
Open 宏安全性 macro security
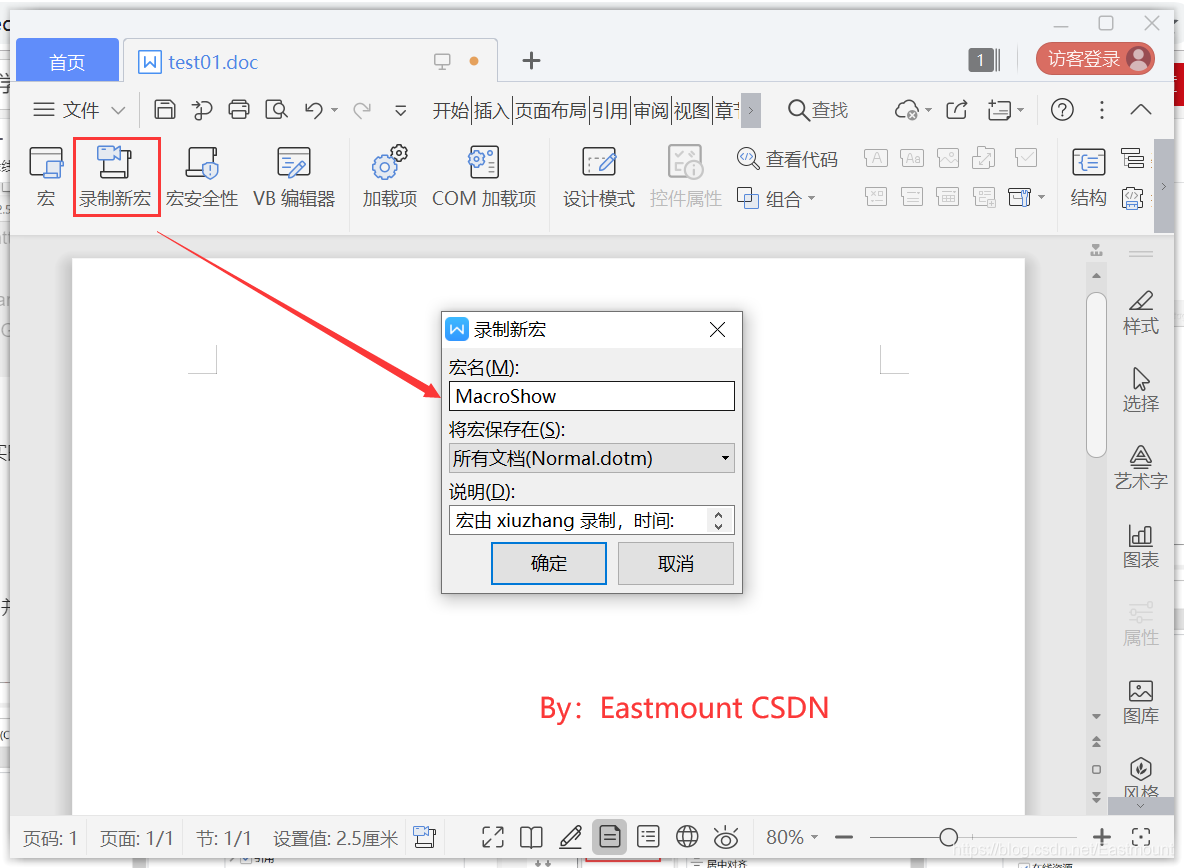[x=202, y=177]
